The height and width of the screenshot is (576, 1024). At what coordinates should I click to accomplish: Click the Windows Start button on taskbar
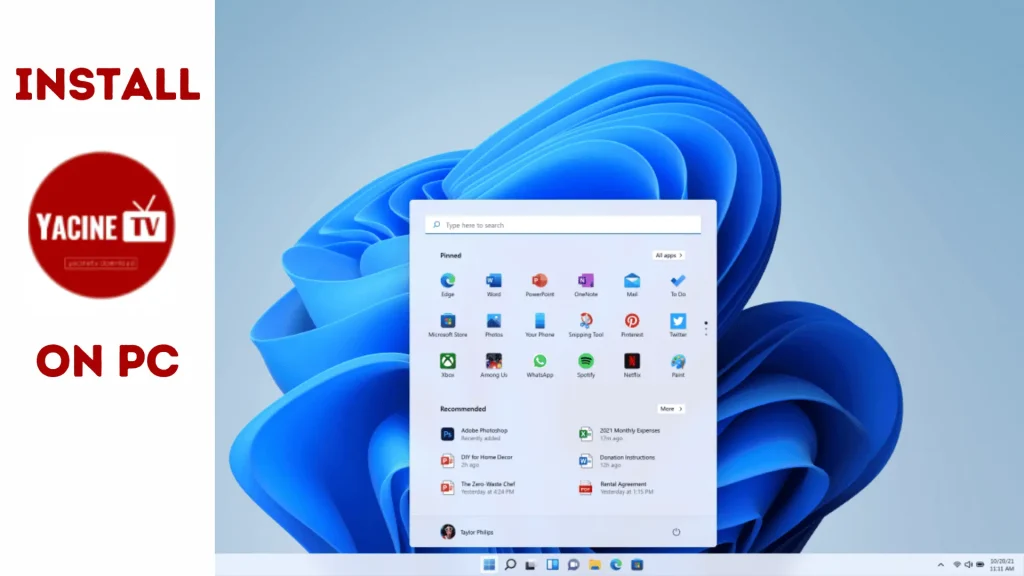(489, 565)
